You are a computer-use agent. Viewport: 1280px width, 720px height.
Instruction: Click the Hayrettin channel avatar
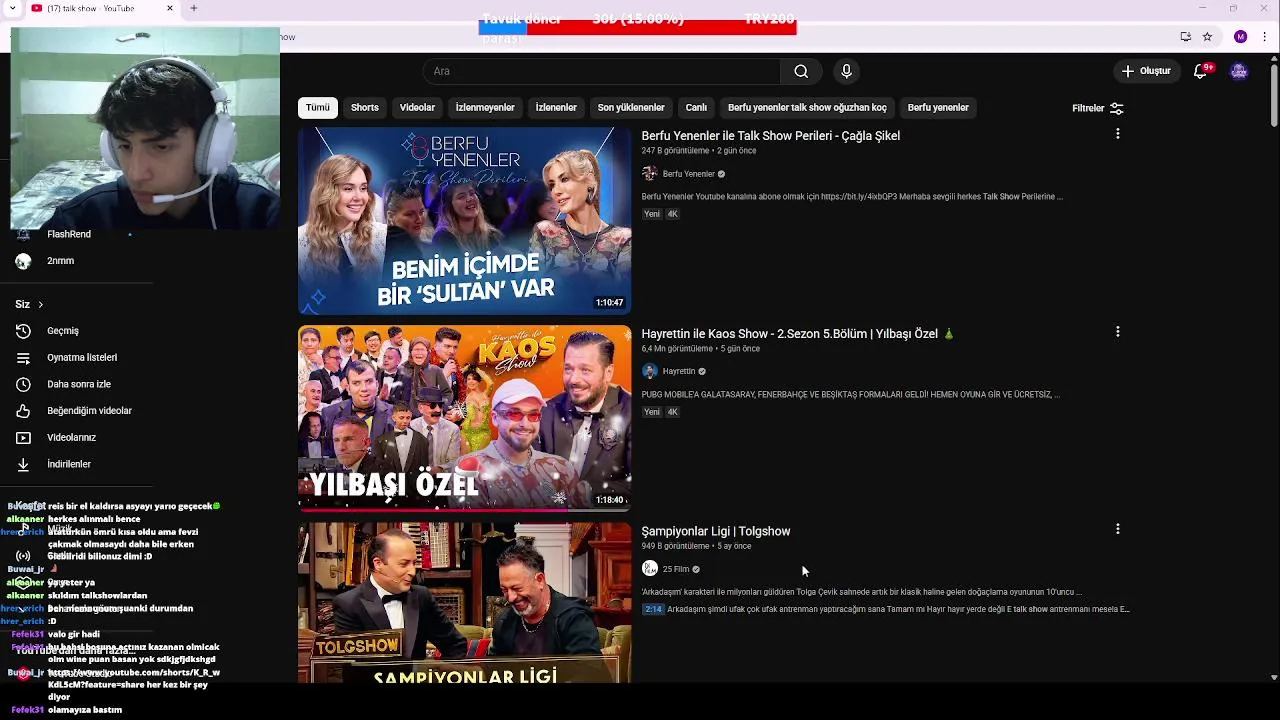pos(650,371)
